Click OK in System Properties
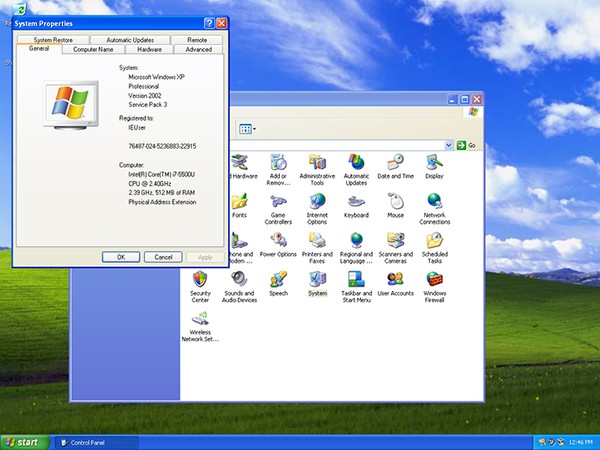600x450 pixels. coord(121,257)
